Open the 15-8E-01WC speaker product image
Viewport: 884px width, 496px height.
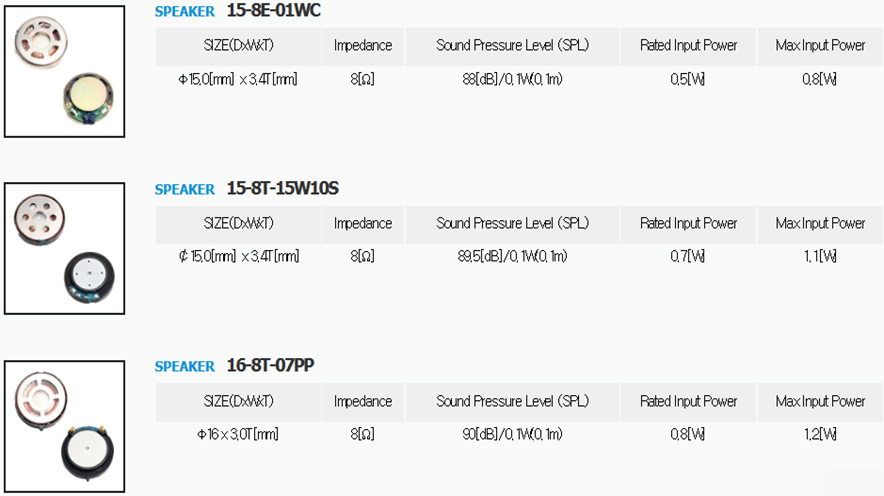click(64, 72)
